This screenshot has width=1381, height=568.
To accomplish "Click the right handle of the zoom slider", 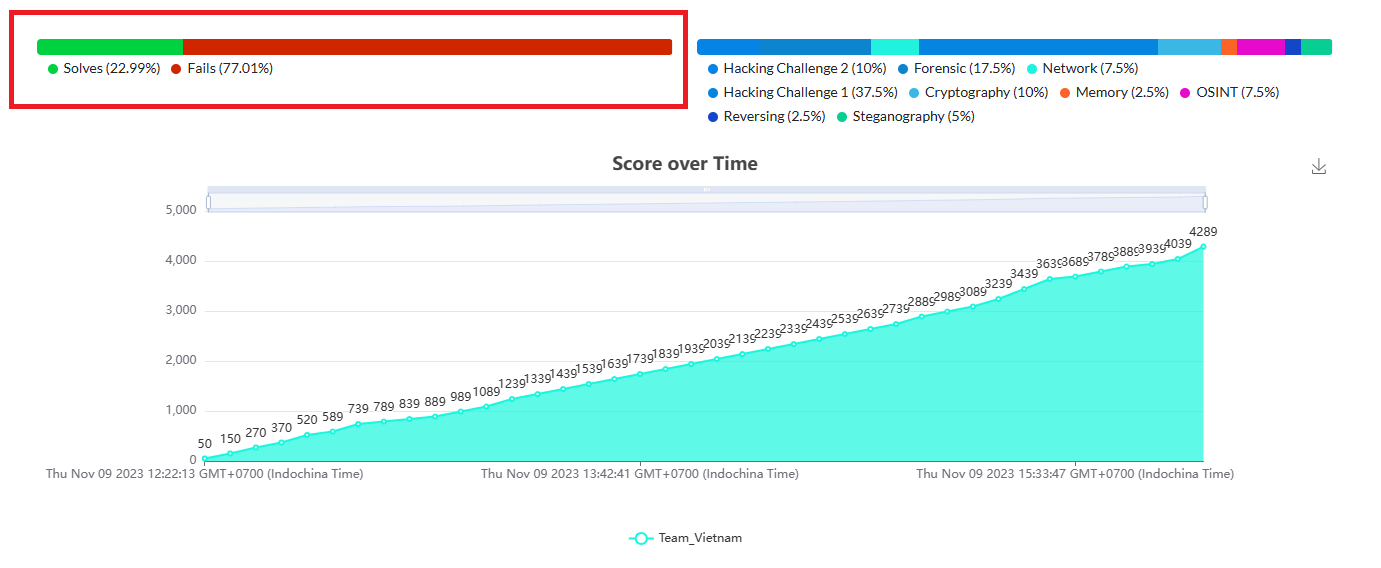I will pyautogui.click(x=1205, y=203).
